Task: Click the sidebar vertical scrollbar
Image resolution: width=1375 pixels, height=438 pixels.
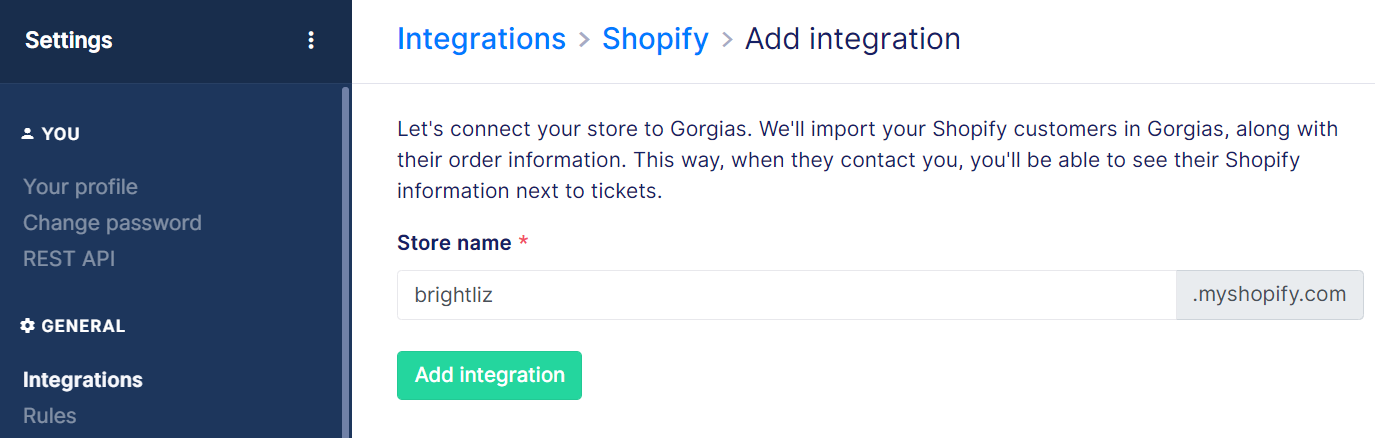Action: pyautogui.click(x=346, y=262)
